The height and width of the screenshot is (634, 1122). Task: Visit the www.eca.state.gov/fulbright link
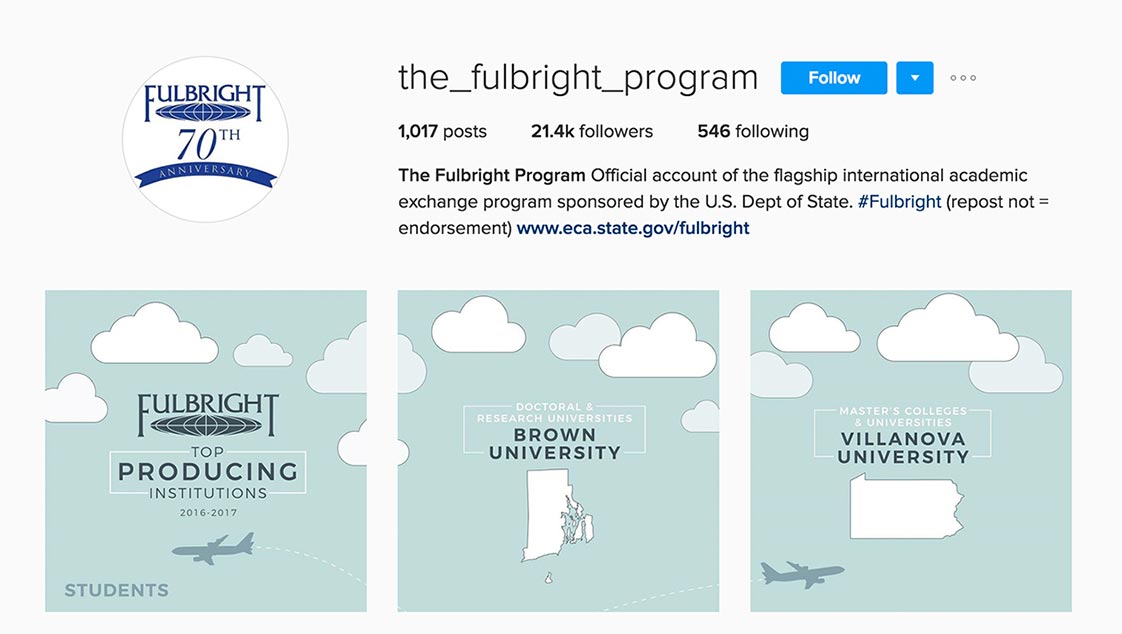[633, 228]
